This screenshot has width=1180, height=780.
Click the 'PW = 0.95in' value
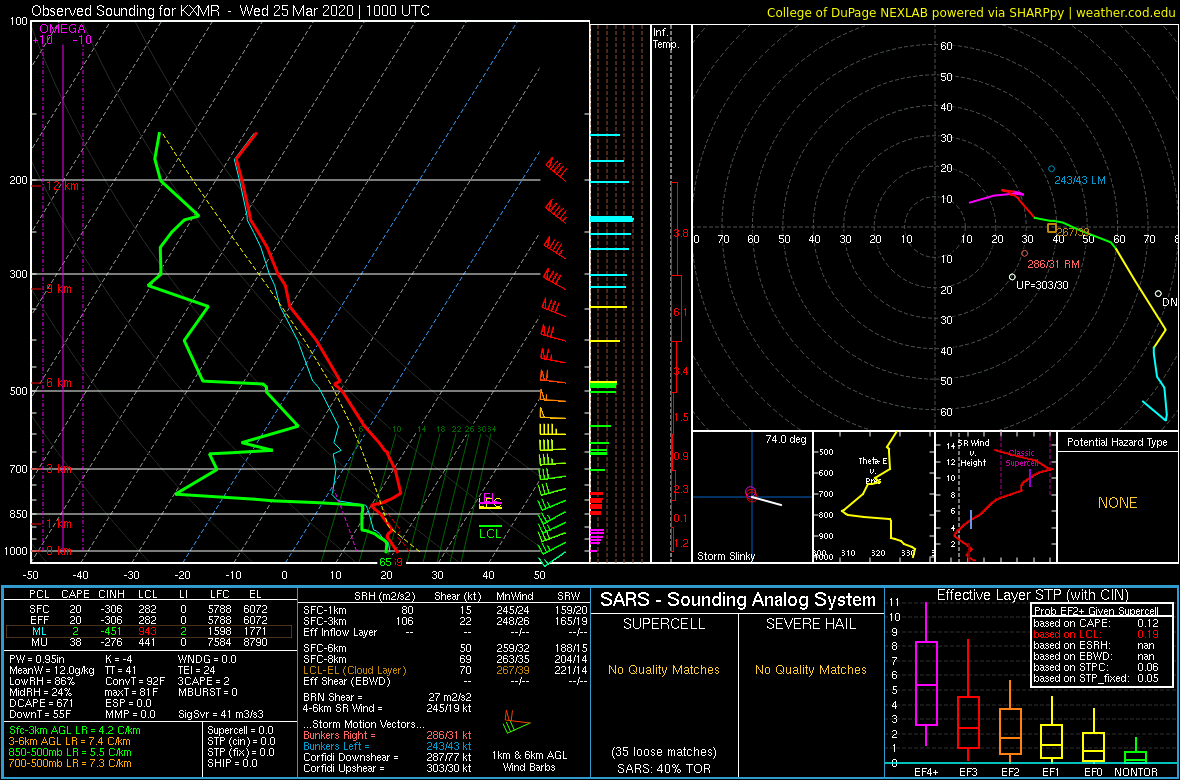[x=40, y=660]
